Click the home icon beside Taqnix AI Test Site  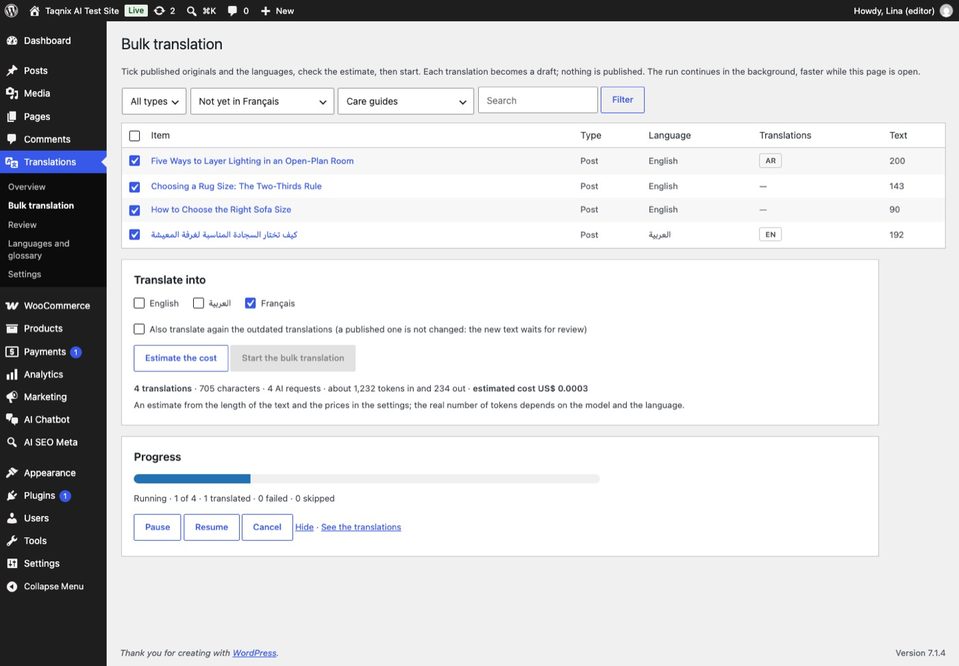pos(34,11)
